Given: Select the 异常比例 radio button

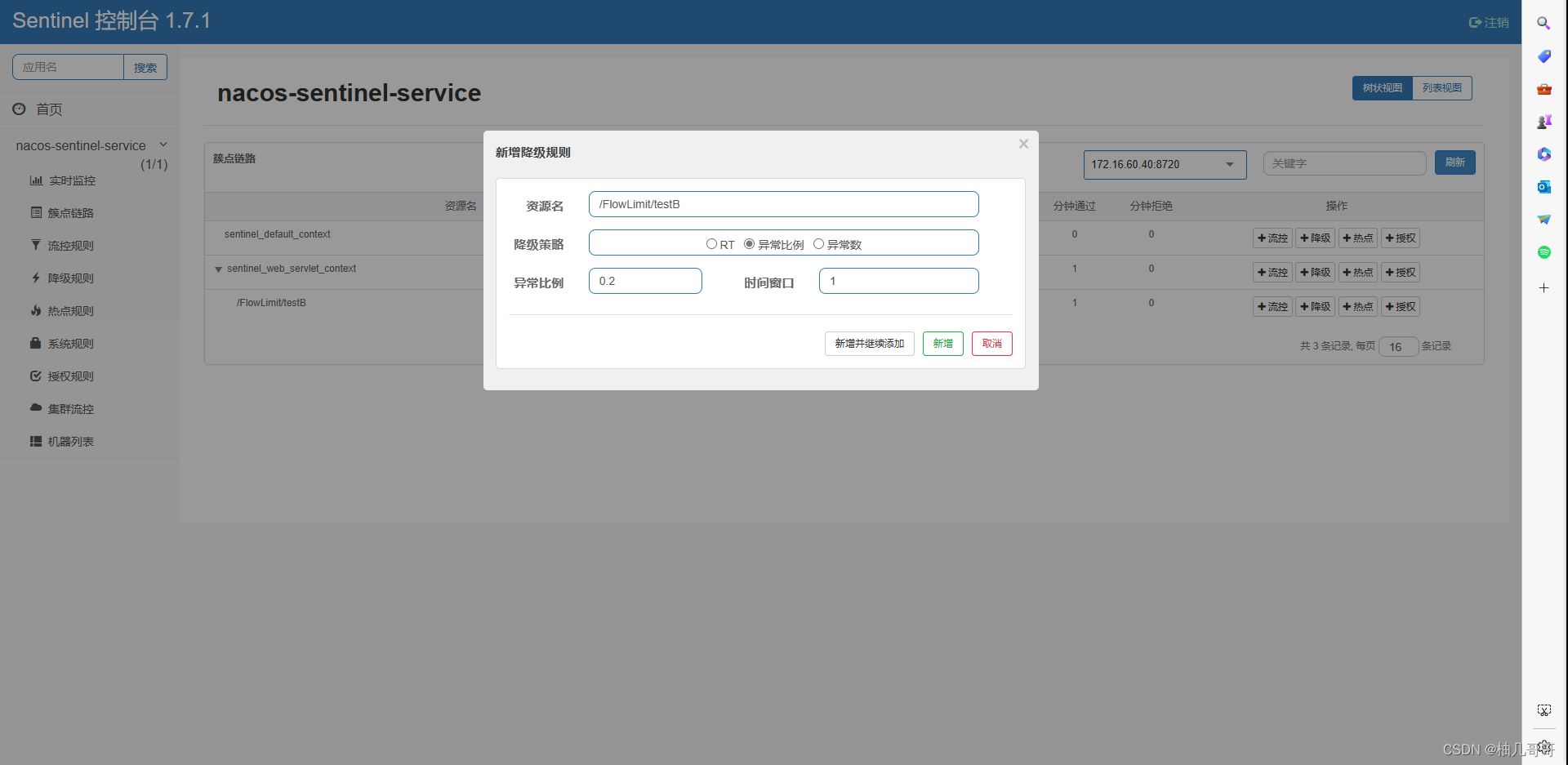Looking at the screenshot, I should 749,244.
